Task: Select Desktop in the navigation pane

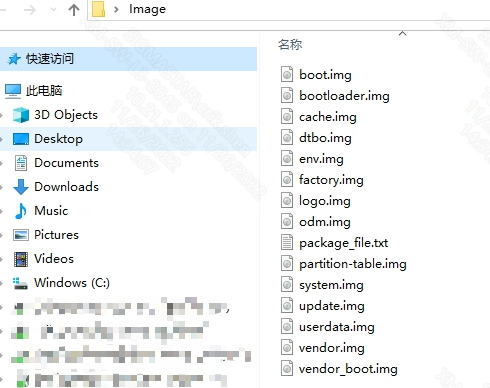Action: click(58, 139)
